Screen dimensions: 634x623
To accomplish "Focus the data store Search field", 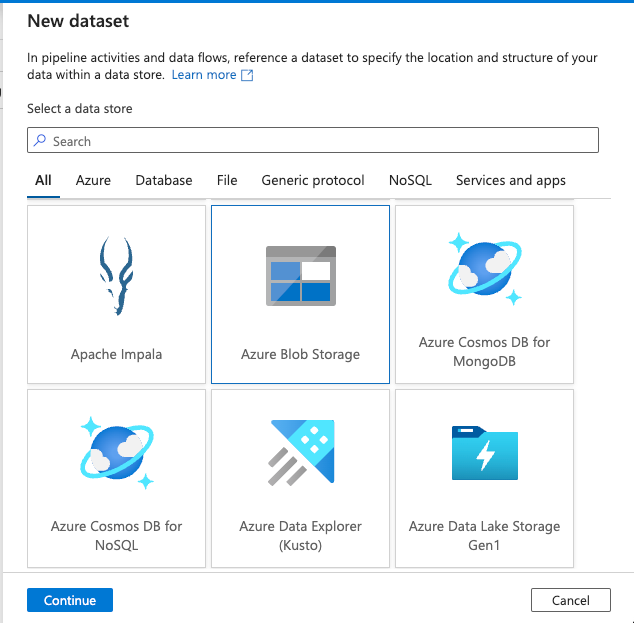I will pyautogui.click(x=320, y=141).
